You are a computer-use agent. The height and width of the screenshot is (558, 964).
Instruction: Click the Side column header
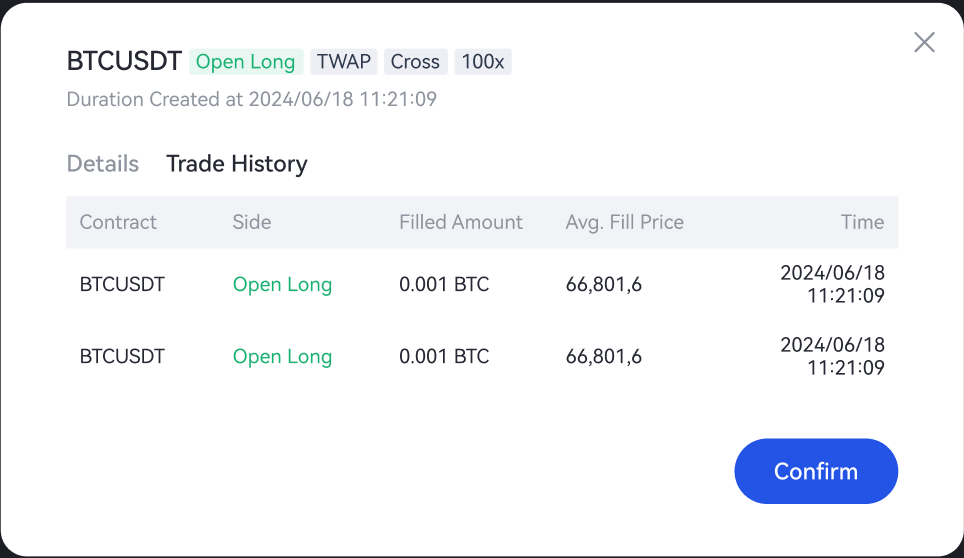pos(252,222)
